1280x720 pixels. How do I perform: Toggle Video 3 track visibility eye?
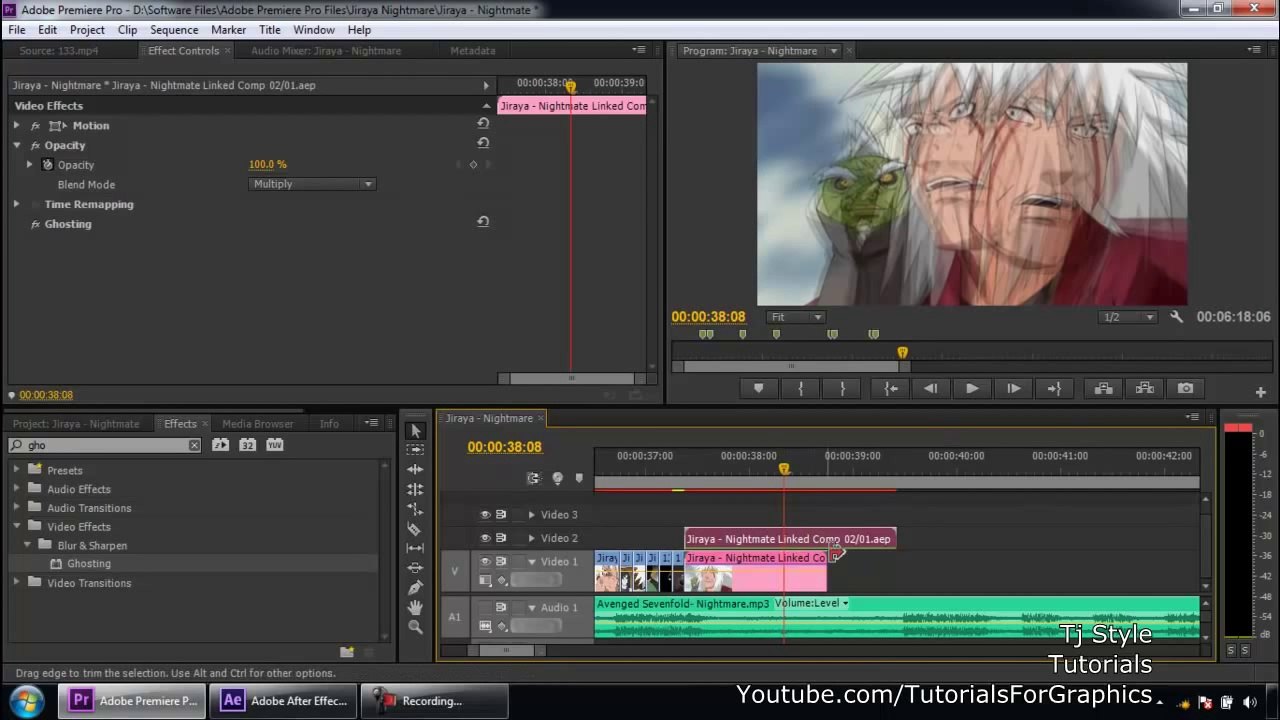(x=485, y=515)
